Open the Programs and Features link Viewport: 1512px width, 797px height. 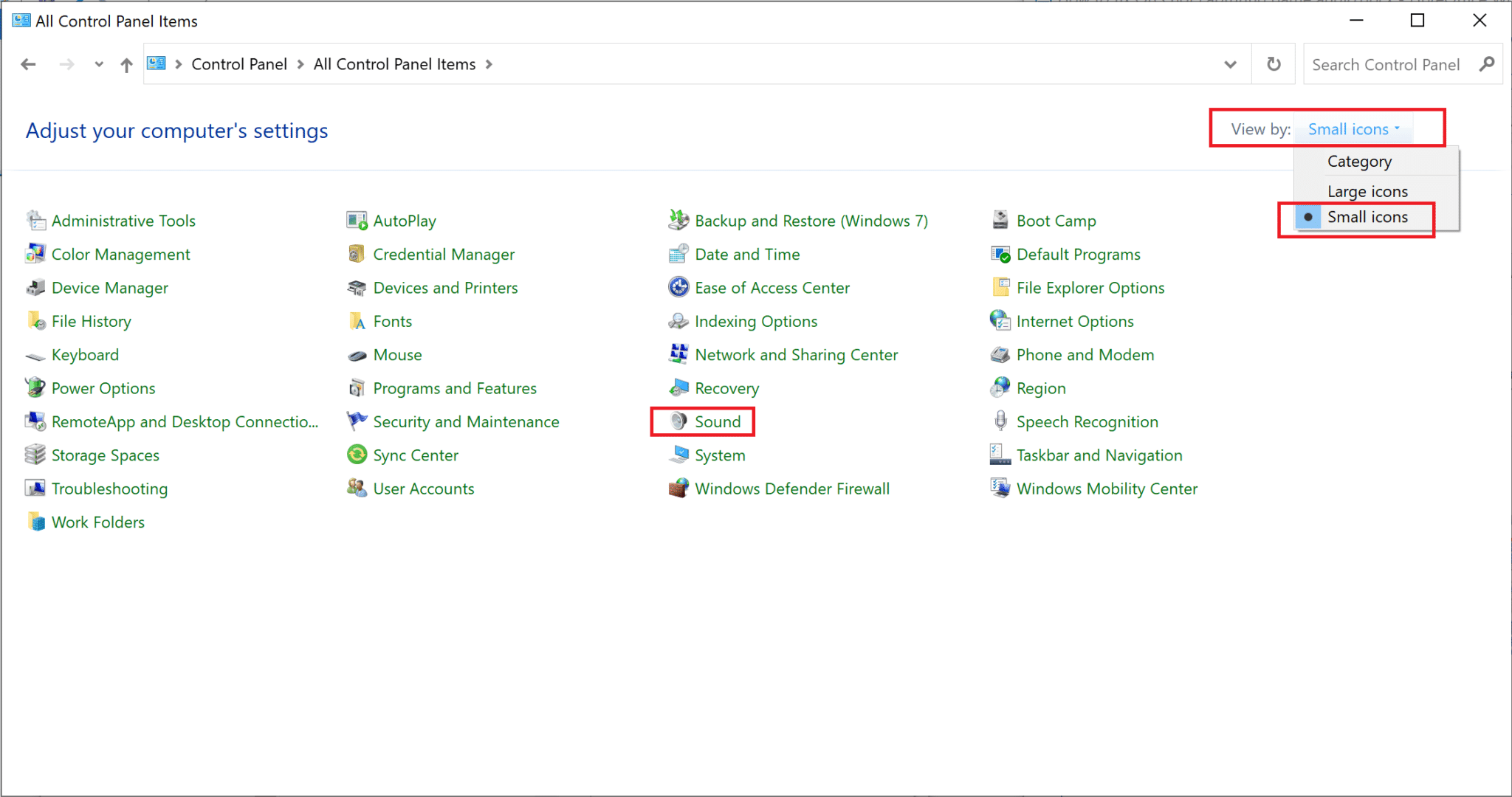point(454,388)
